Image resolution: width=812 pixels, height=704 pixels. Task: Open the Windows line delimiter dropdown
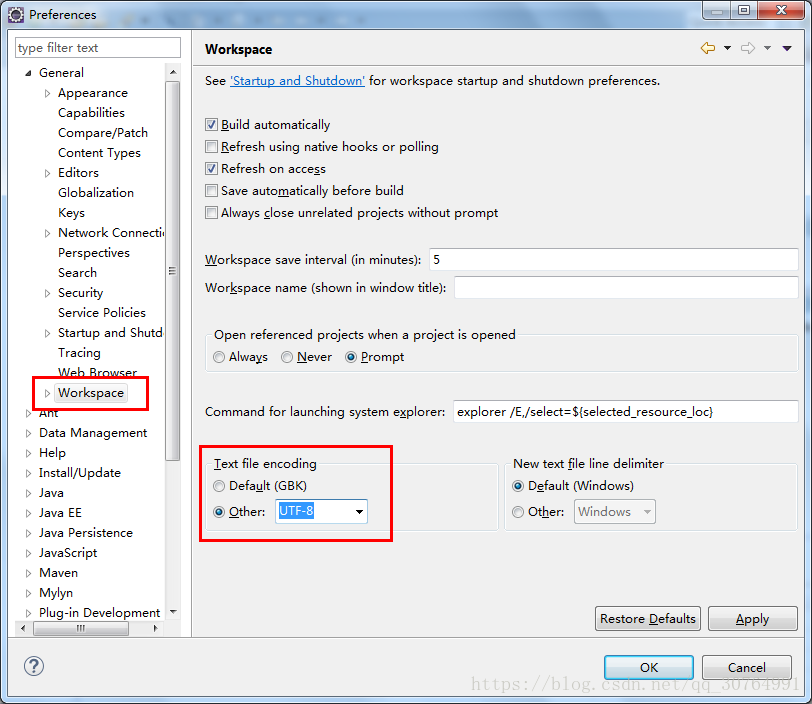(647, 512)
